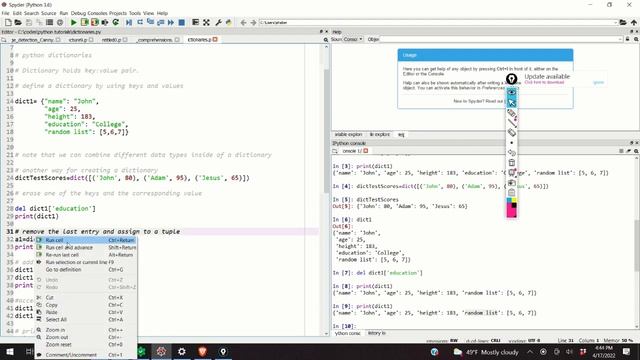Close the dictionaries.py editor tab
640x360 pixels.
(215, 40)
